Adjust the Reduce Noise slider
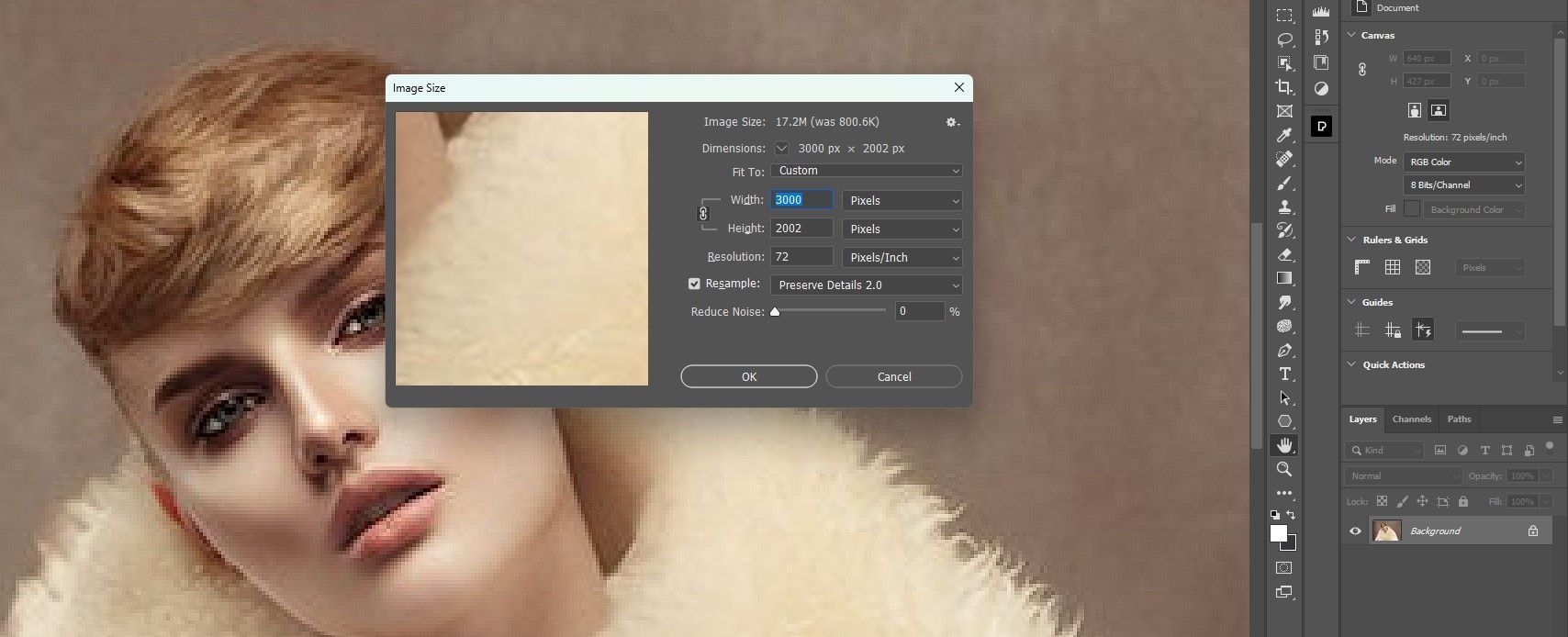The image size is (1568, 637). point(775,312)
